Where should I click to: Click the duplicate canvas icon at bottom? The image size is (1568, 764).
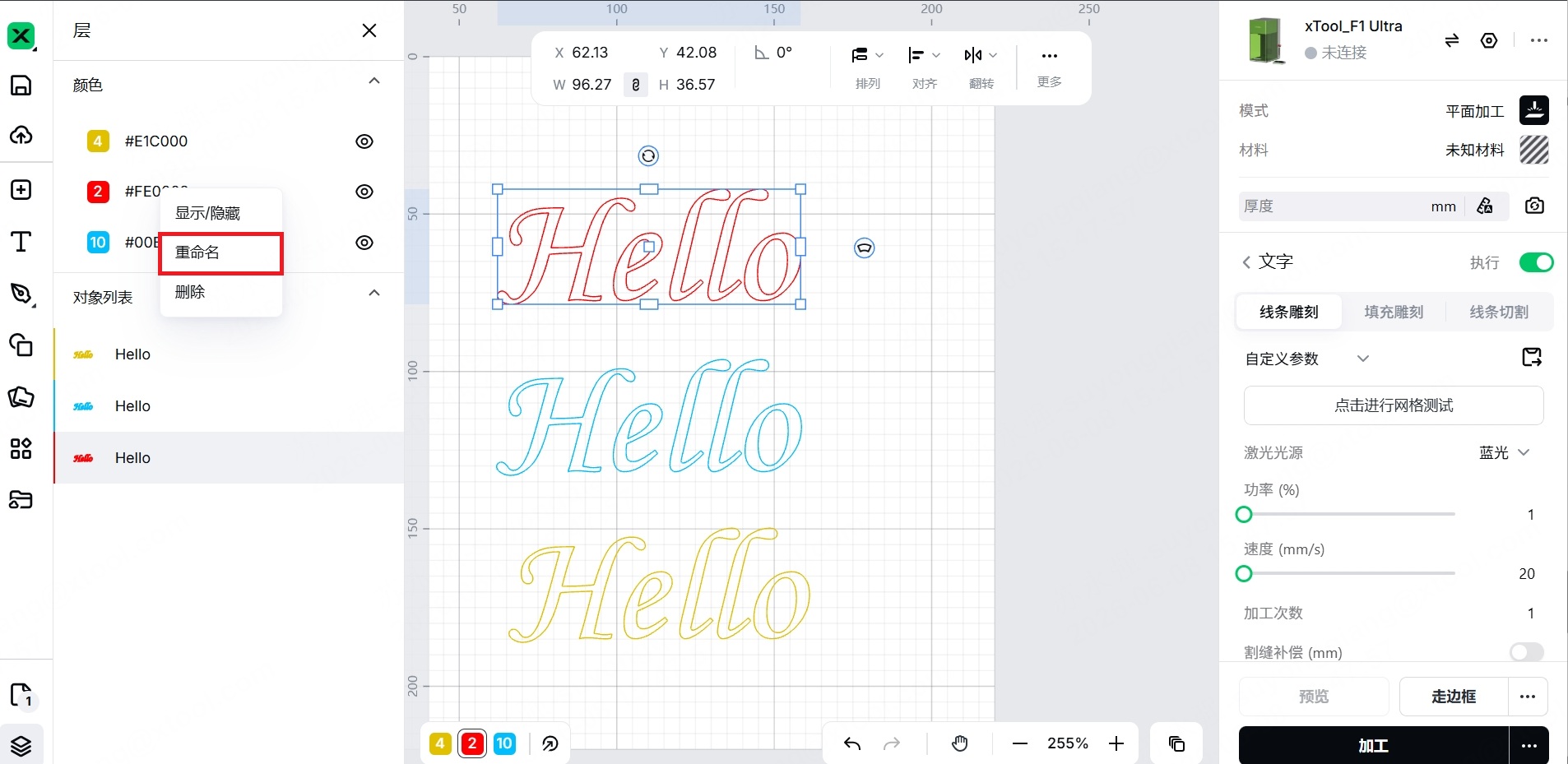coord(1176,743)
